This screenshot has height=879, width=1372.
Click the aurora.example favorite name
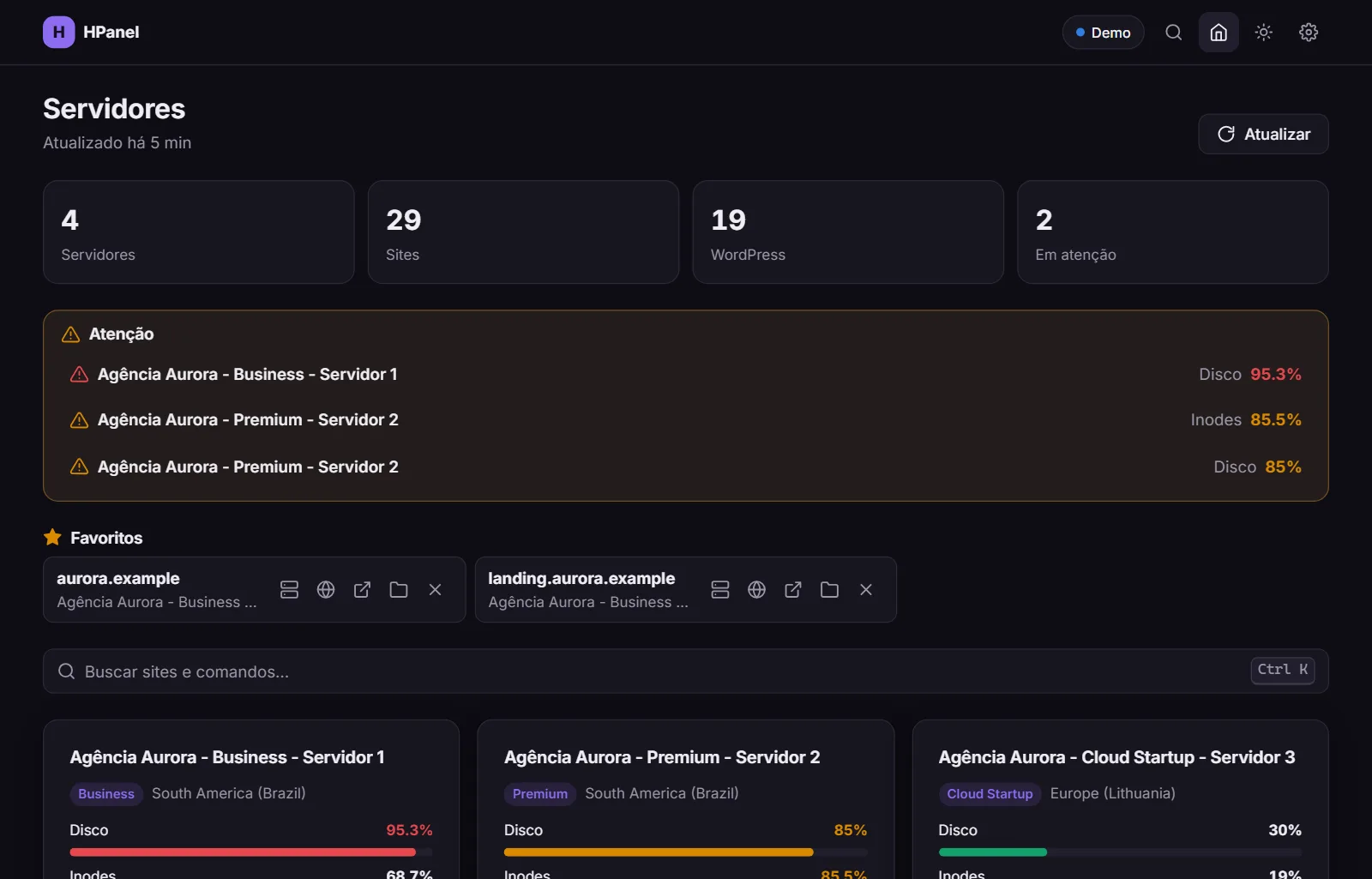click(118, 579)
